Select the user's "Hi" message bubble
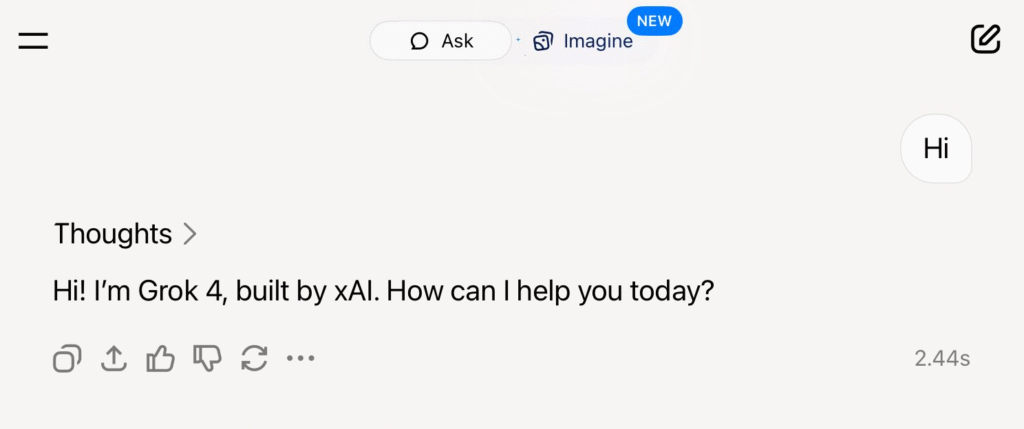Viewport: 1024px width, 429px height. point(936,149)
